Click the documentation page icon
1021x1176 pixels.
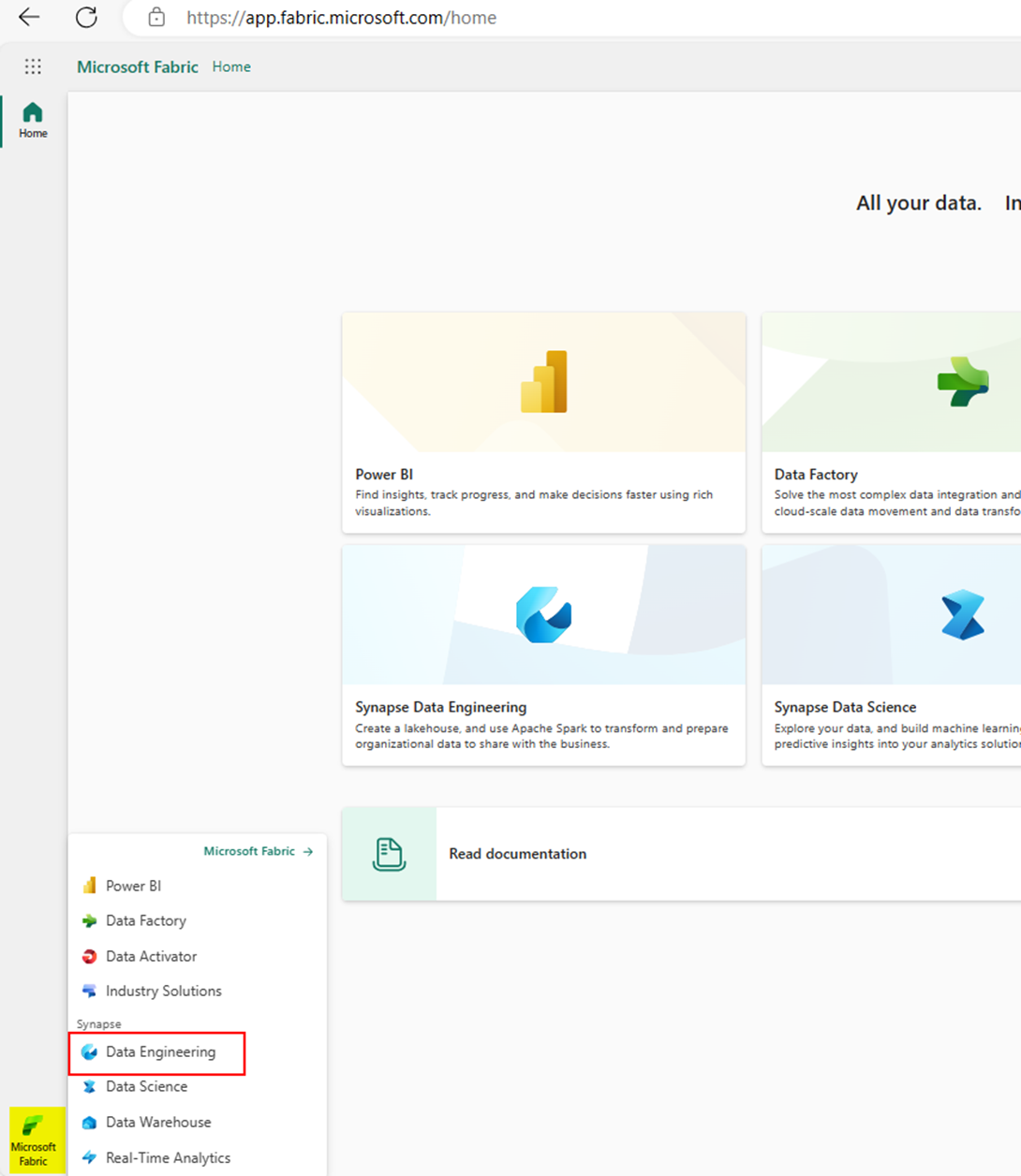[x=389, y=854]
